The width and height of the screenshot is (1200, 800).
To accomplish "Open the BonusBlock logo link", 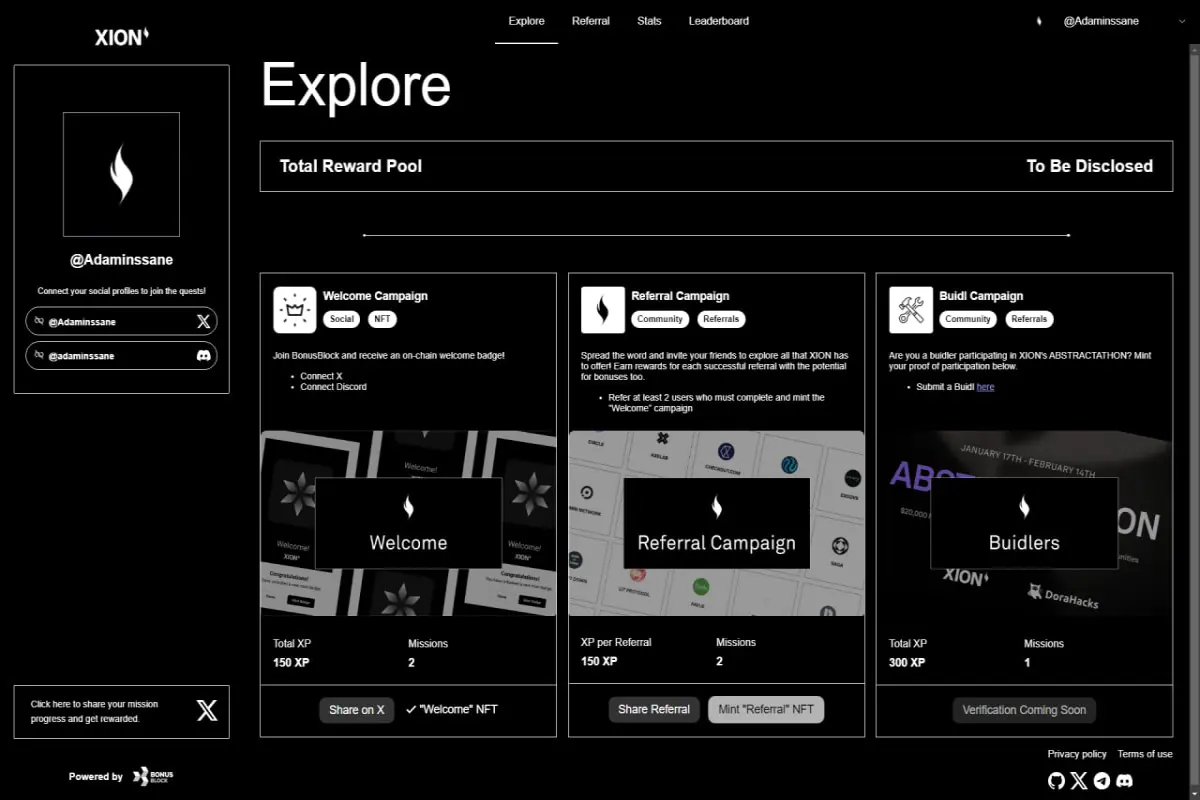I will pyautogui.click(x=153, y=776).
